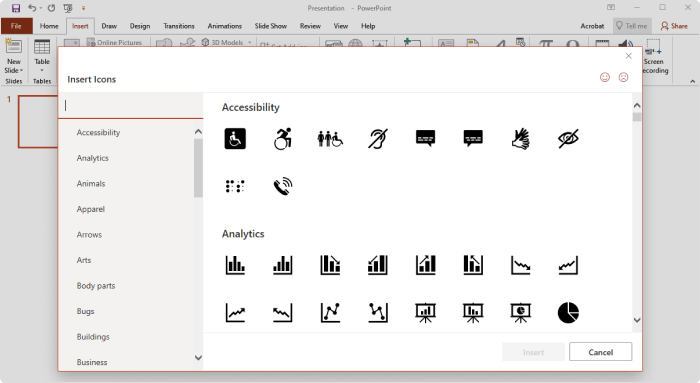Select the solid pie chart icon

568,312
